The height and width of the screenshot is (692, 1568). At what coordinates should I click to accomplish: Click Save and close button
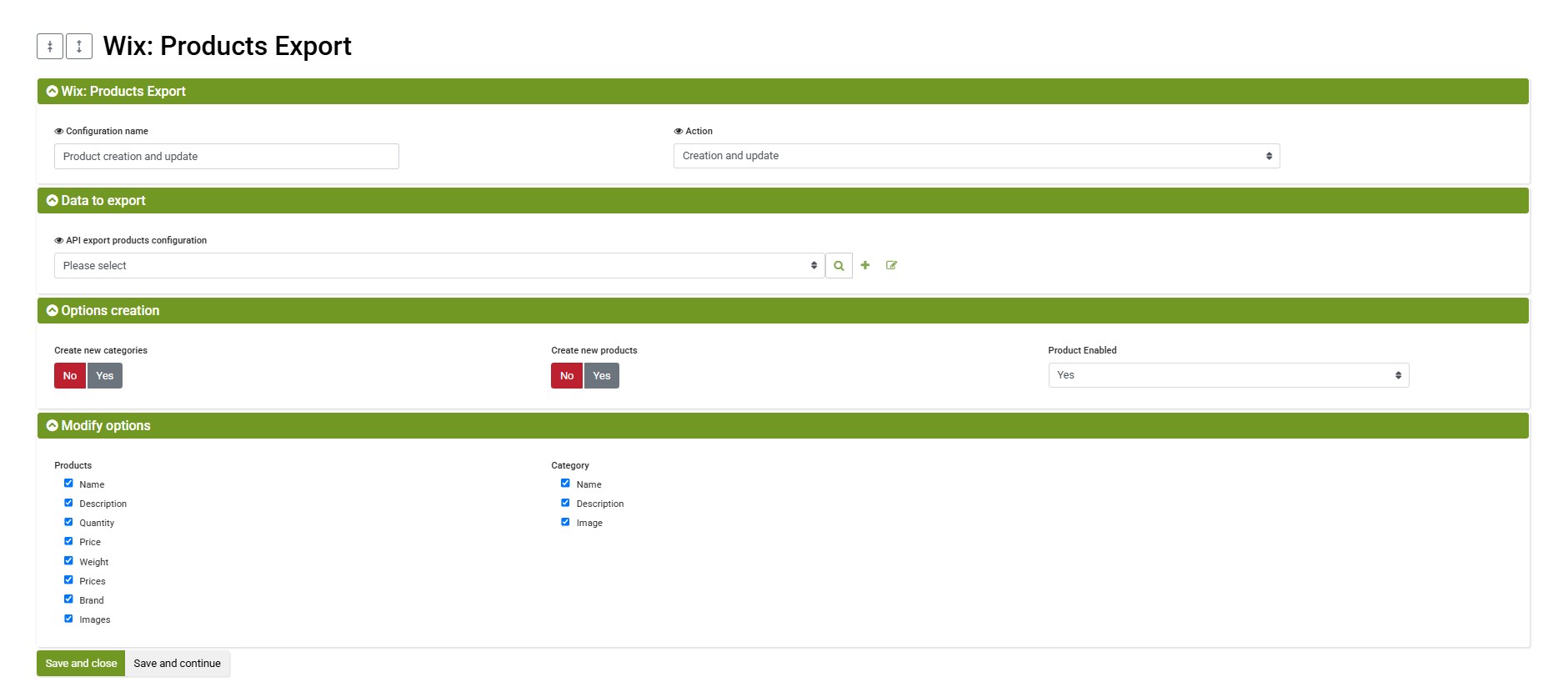point(81,664)
